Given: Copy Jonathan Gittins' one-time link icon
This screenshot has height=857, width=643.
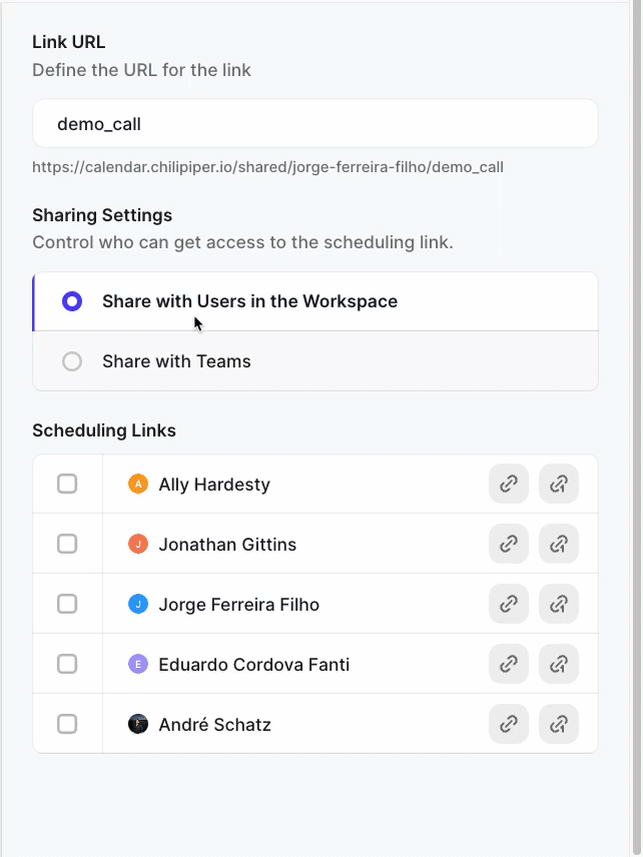Looking at the screenshot, I should (558, 544).
